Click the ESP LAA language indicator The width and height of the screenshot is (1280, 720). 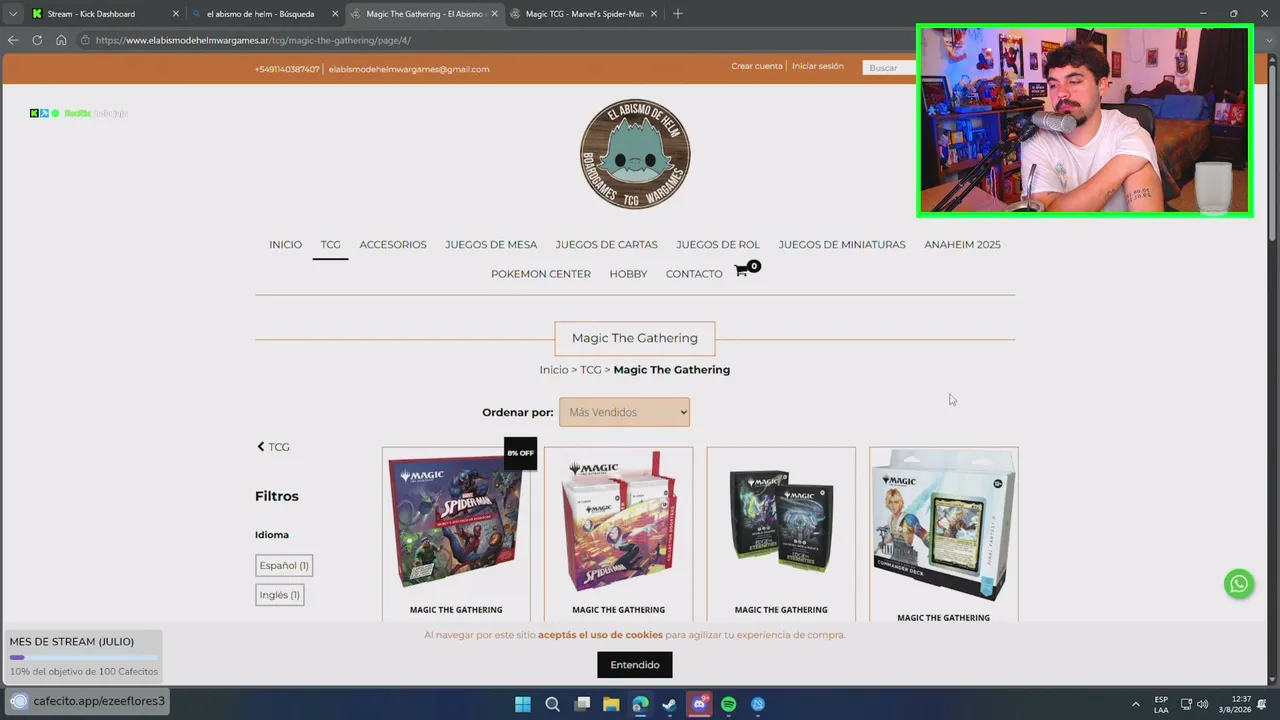pyautogui.click(x=1161, y=704)
